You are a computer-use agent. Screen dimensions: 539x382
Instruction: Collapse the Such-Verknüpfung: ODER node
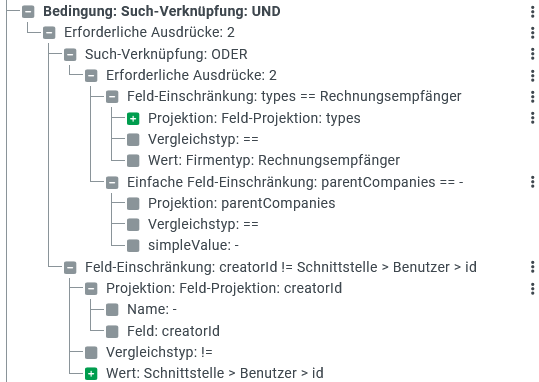point(70,54)
